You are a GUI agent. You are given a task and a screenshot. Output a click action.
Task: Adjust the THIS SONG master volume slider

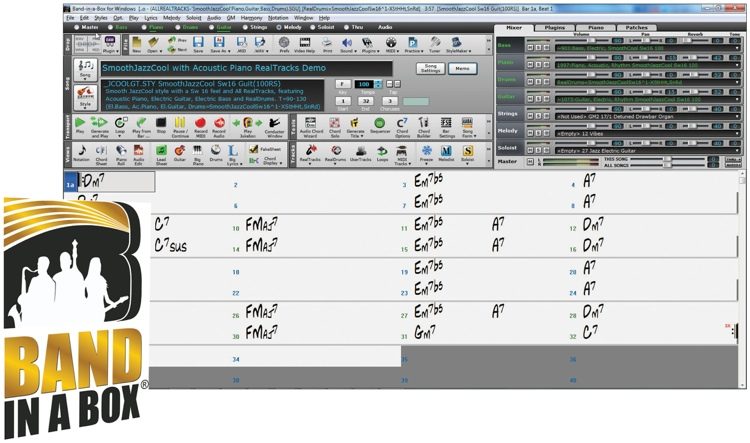click(667, 158)
